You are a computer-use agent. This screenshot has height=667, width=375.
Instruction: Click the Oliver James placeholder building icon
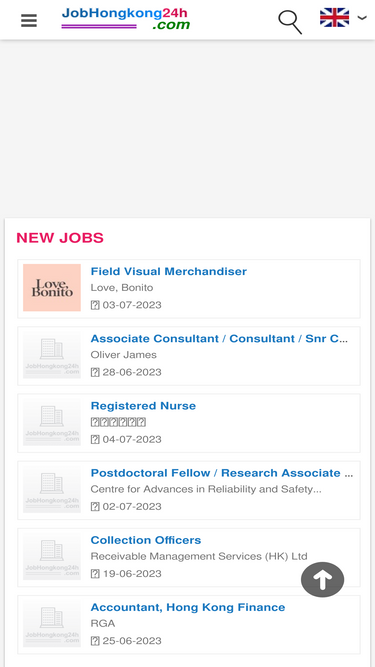pyautogui.click(x=52, y=355)
